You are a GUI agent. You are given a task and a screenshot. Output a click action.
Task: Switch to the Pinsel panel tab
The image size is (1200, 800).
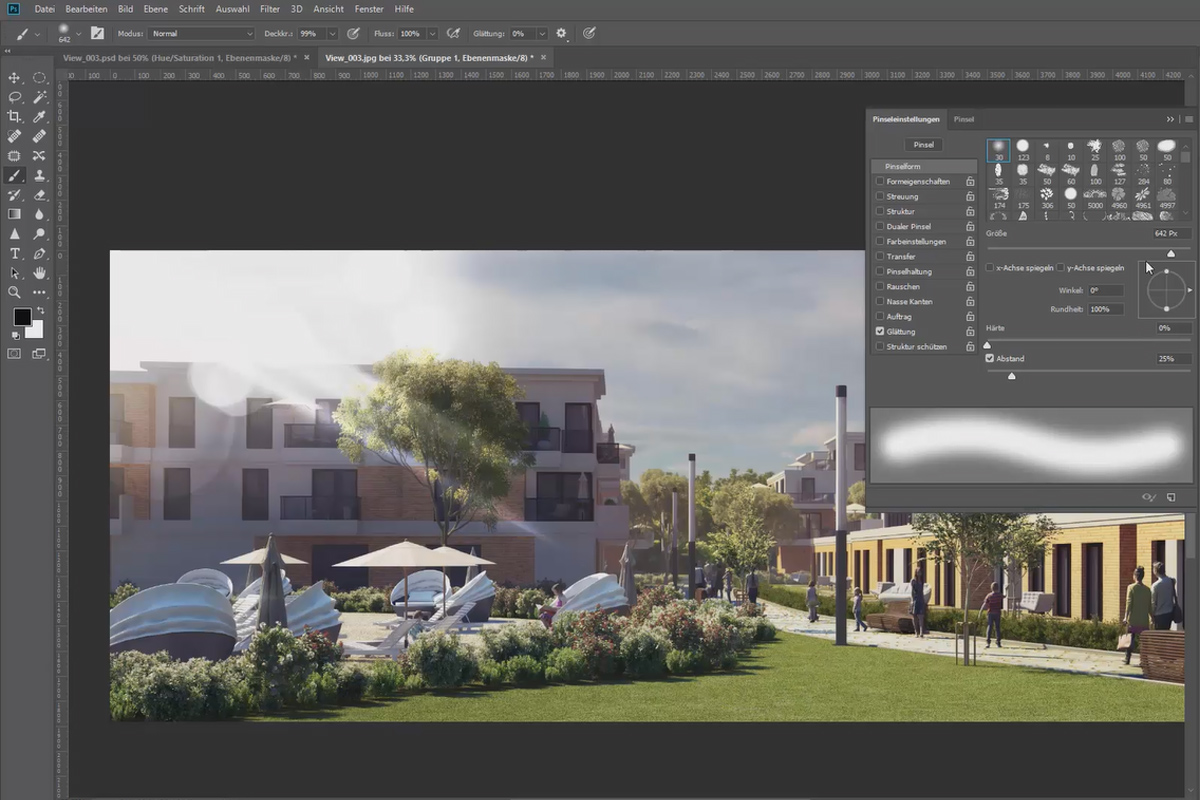coord(964,119)
